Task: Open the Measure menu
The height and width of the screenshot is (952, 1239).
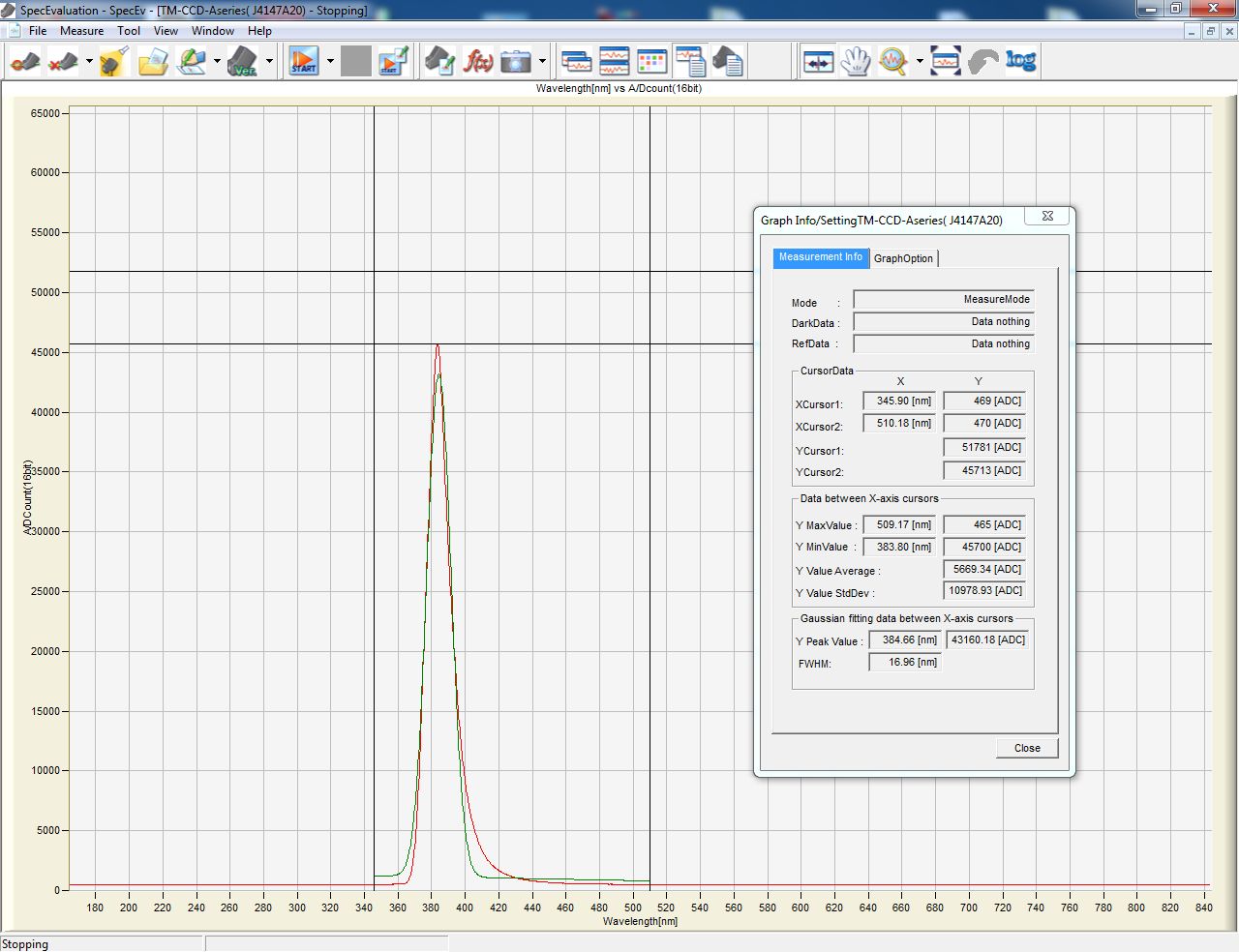Action: click(81, 31)
